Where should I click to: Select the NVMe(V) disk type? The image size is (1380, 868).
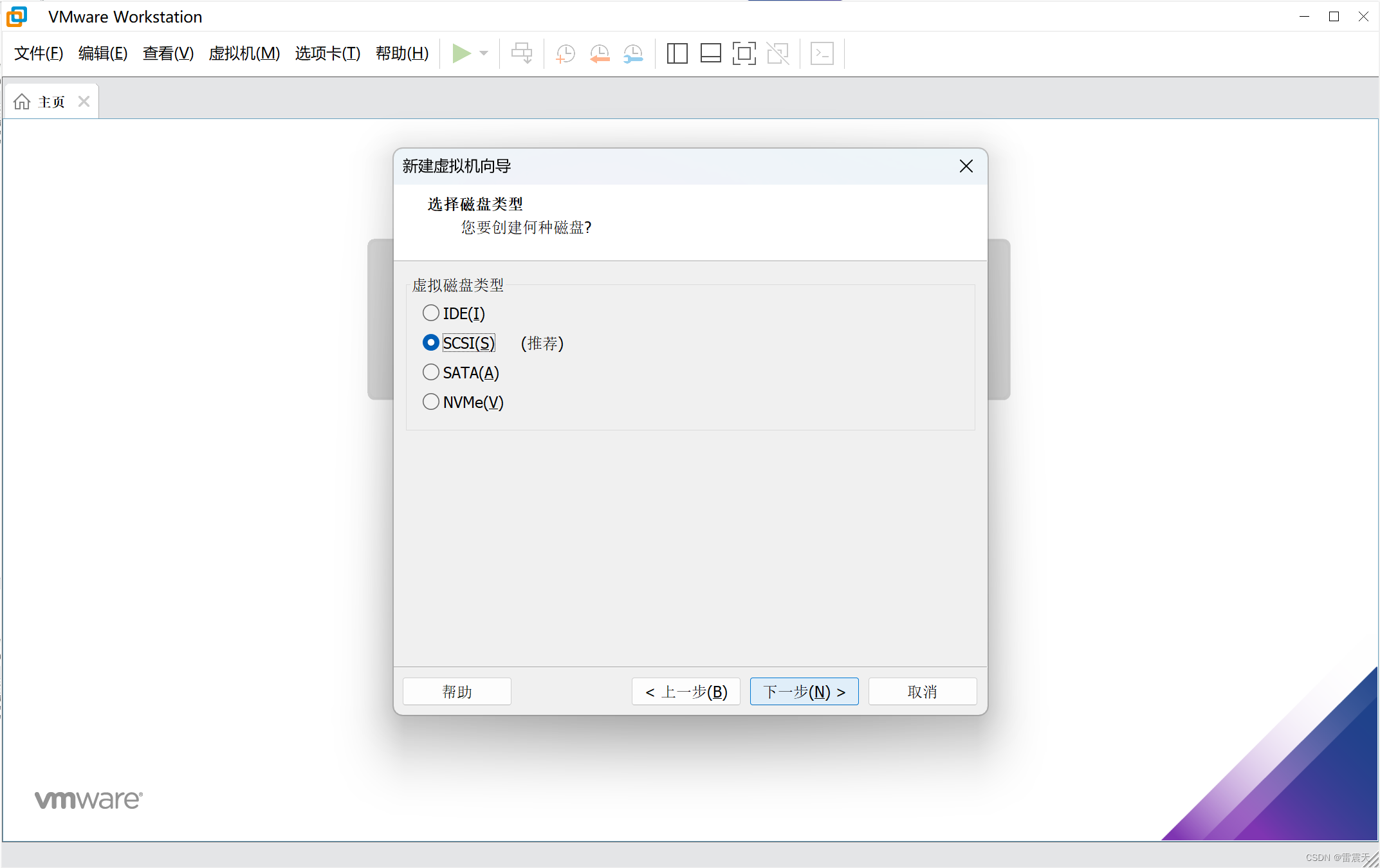pyautogui.click(x=463, y=402)
